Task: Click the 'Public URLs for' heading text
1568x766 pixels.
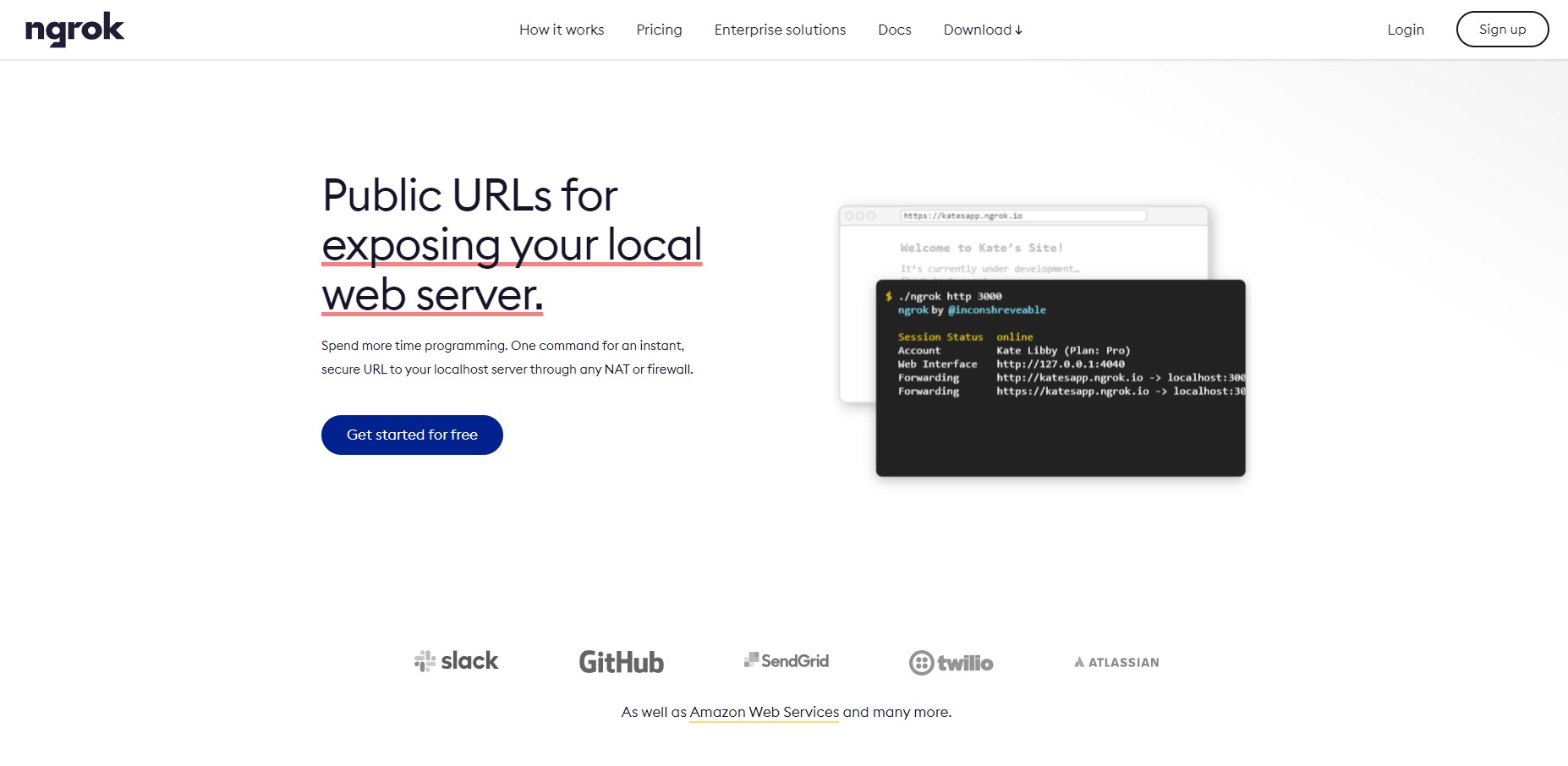Action: (469, 195)
